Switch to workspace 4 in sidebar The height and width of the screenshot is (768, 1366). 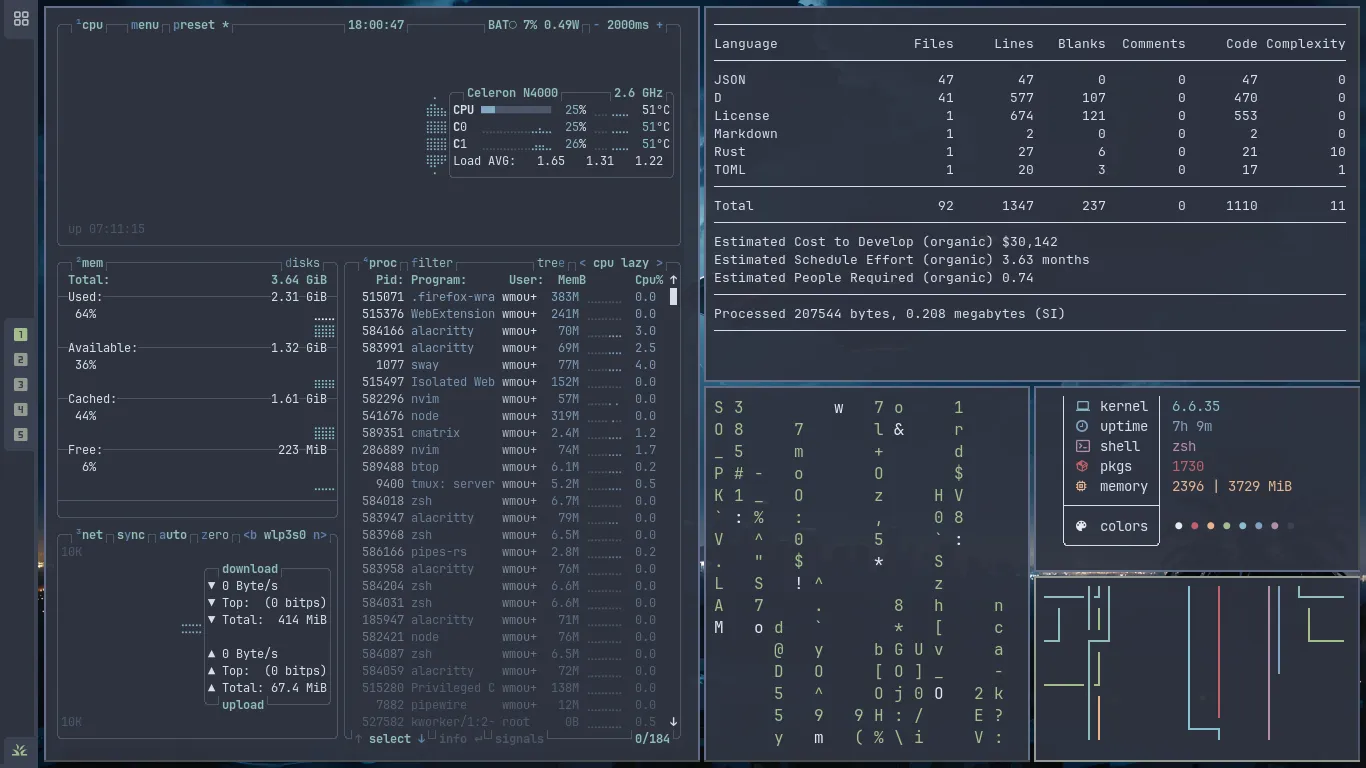tap(20, 409)
